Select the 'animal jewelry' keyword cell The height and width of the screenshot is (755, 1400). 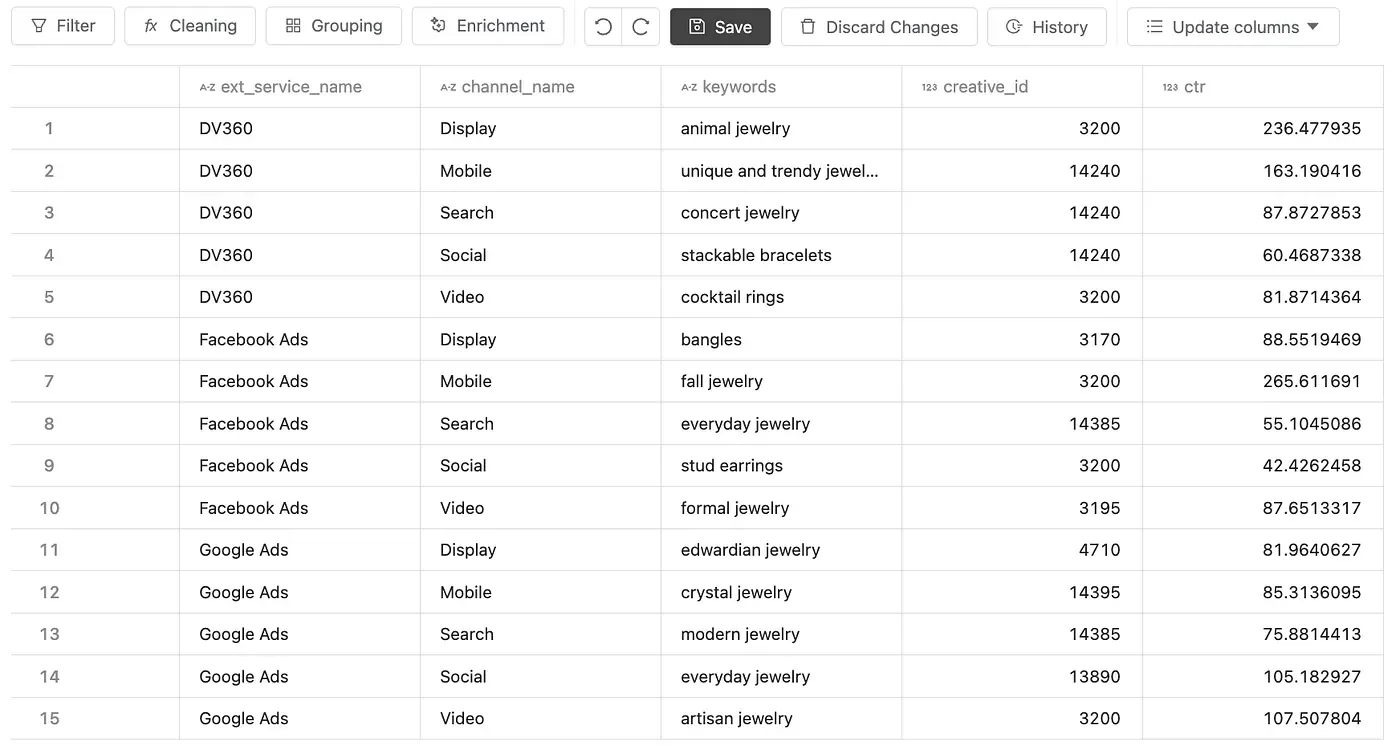(x=735, y=128)
